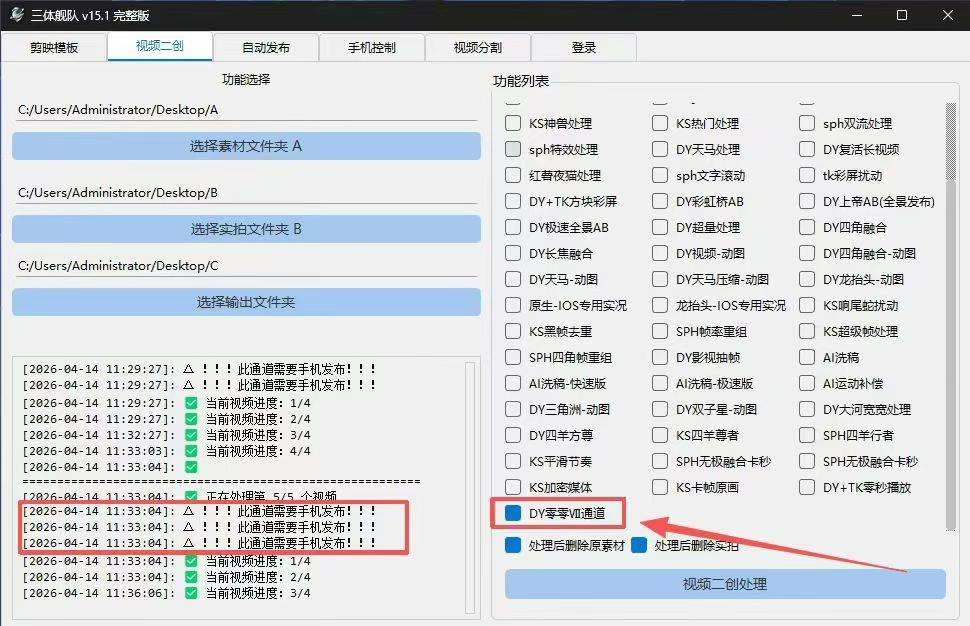
Task: Enable AI洗稿-快速版 checkbox
Action: point(513,383)
